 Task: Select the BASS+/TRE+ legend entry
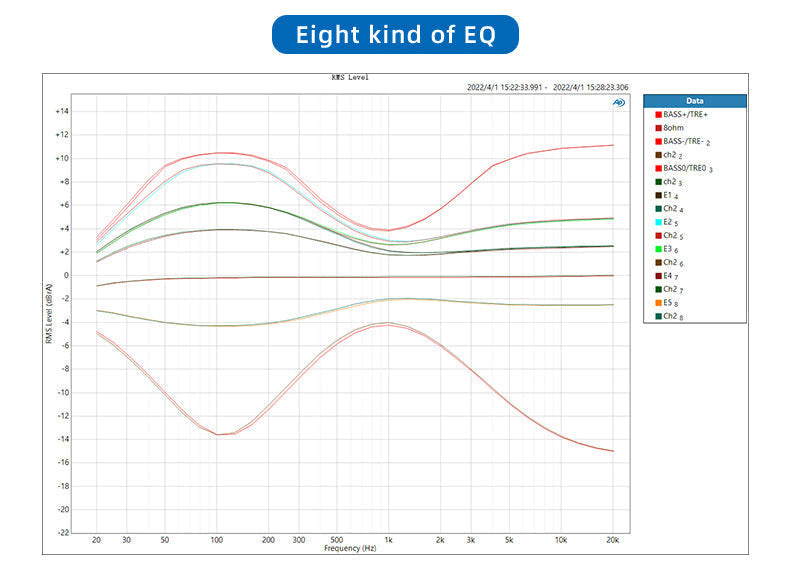685,115
